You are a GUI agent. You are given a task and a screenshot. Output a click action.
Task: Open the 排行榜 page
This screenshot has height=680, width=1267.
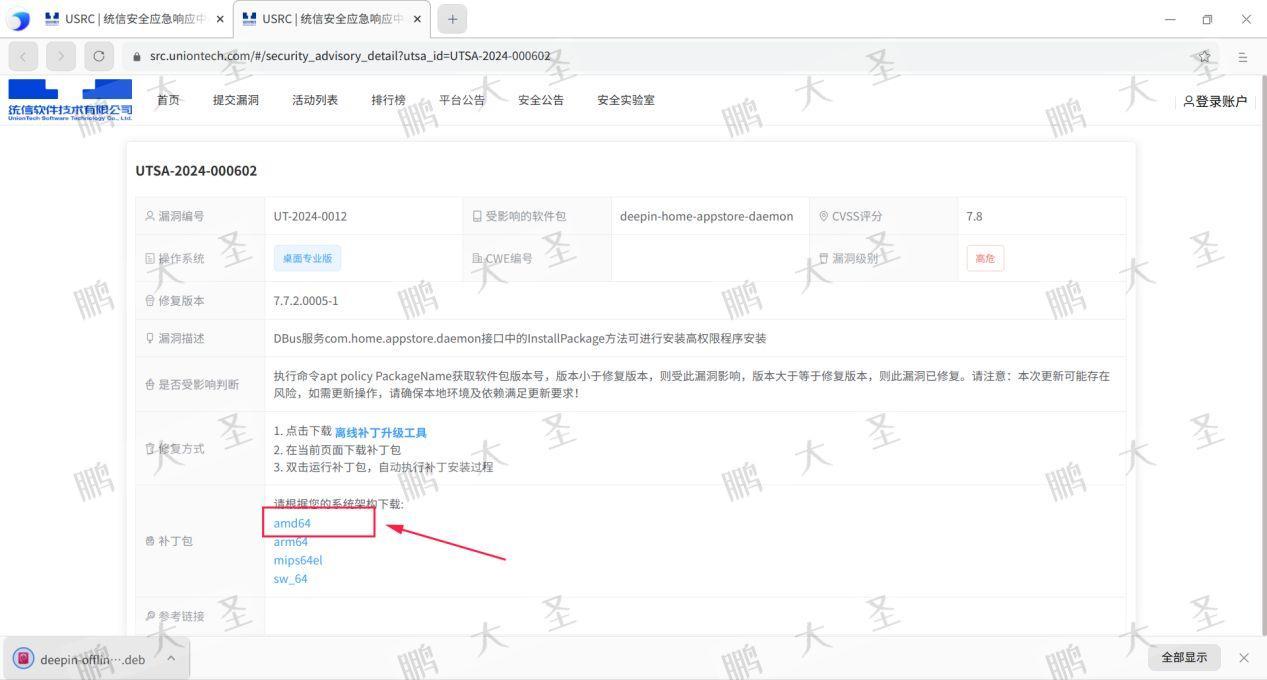click(x=388, y=100)
